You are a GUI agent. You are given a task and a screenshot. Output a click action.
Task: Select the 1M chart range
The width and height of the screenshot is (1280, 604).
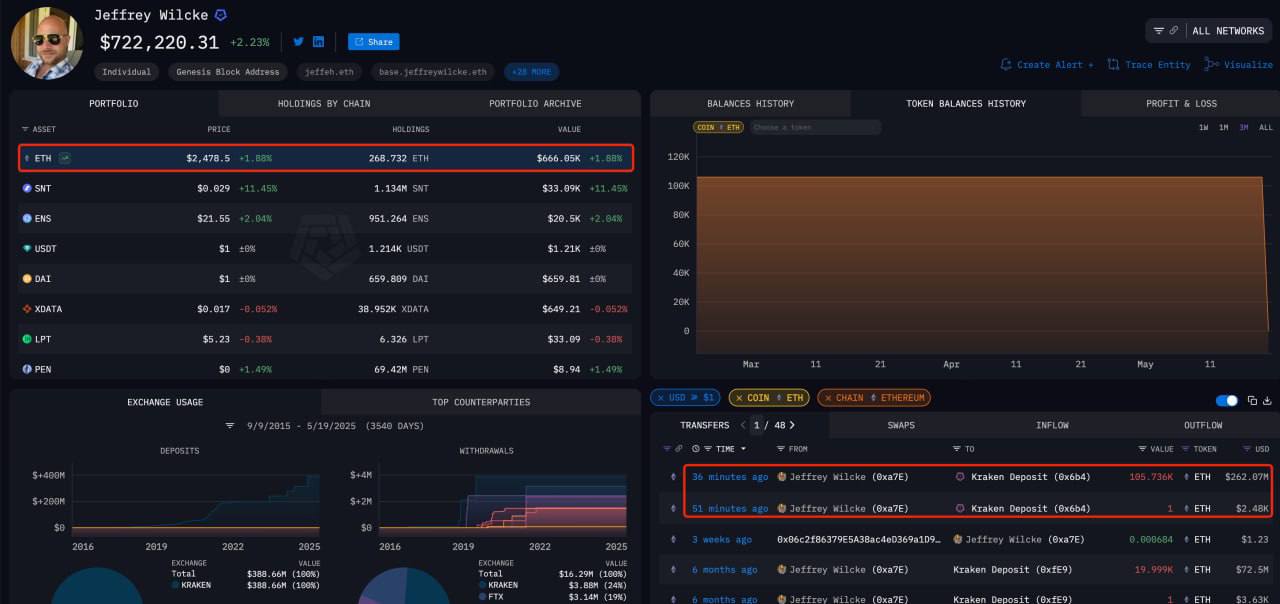[1223, 127]
